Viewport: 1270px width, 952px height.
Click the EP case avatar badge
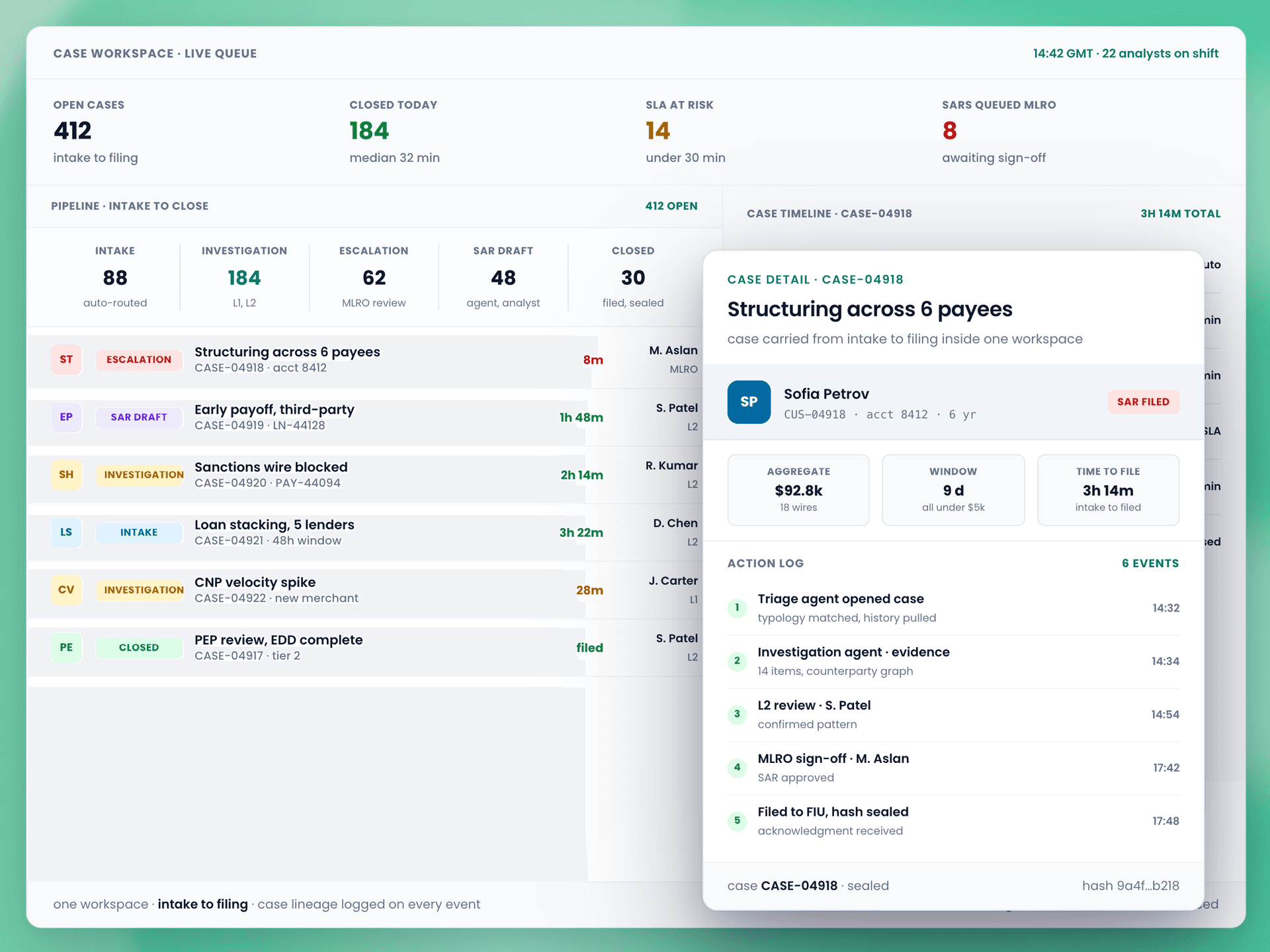66,417
